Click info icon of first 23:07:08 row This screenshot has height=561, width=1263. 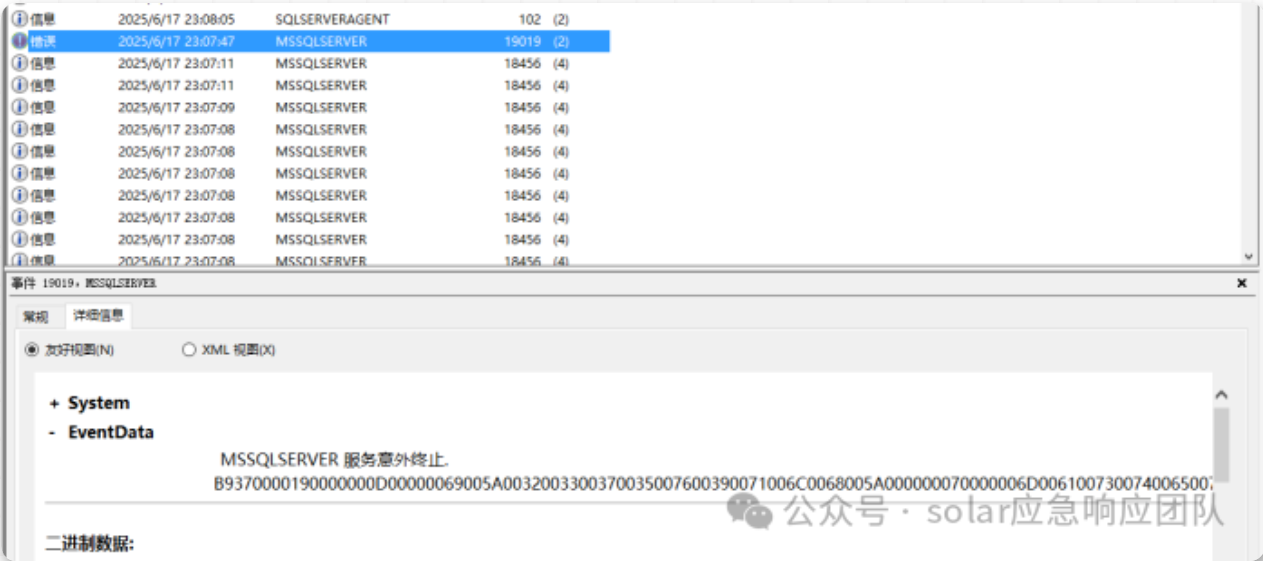tap(20, 129)
